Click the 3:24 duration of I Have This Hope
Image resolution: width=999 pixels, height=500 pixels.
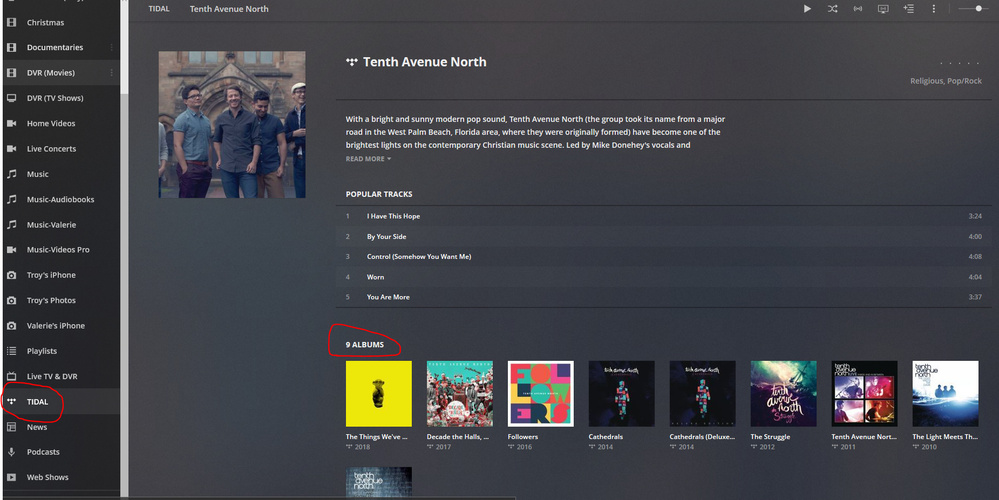click(x=975, y=216)
